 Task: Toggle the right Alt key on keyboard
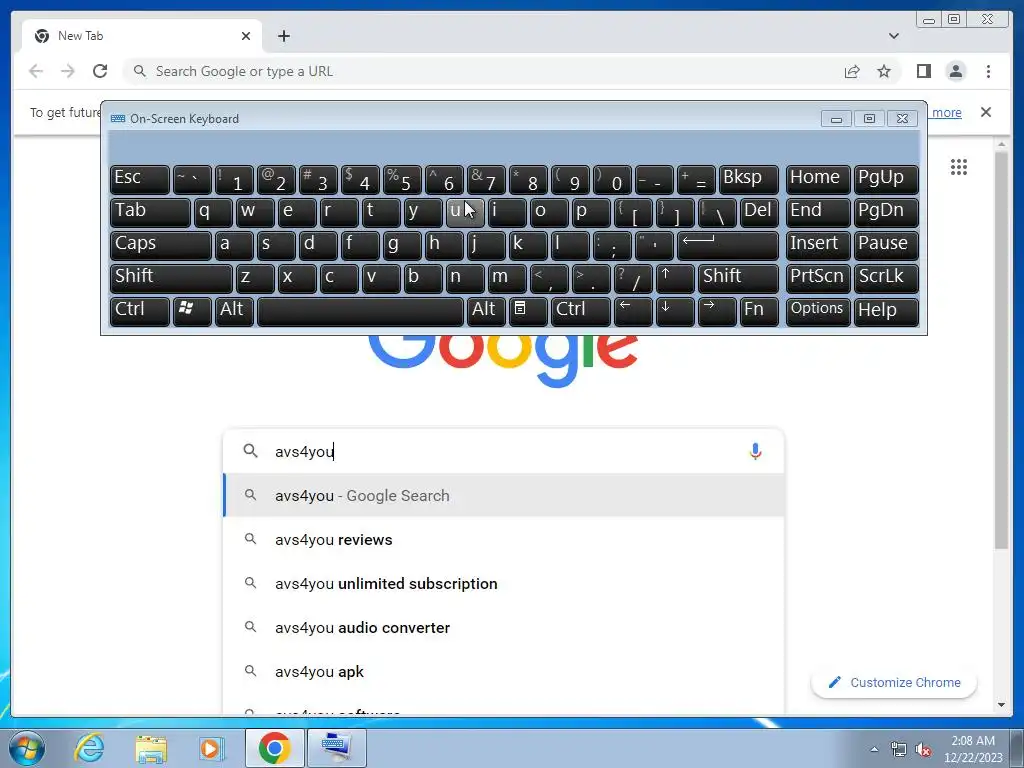[x=486, y=311]
